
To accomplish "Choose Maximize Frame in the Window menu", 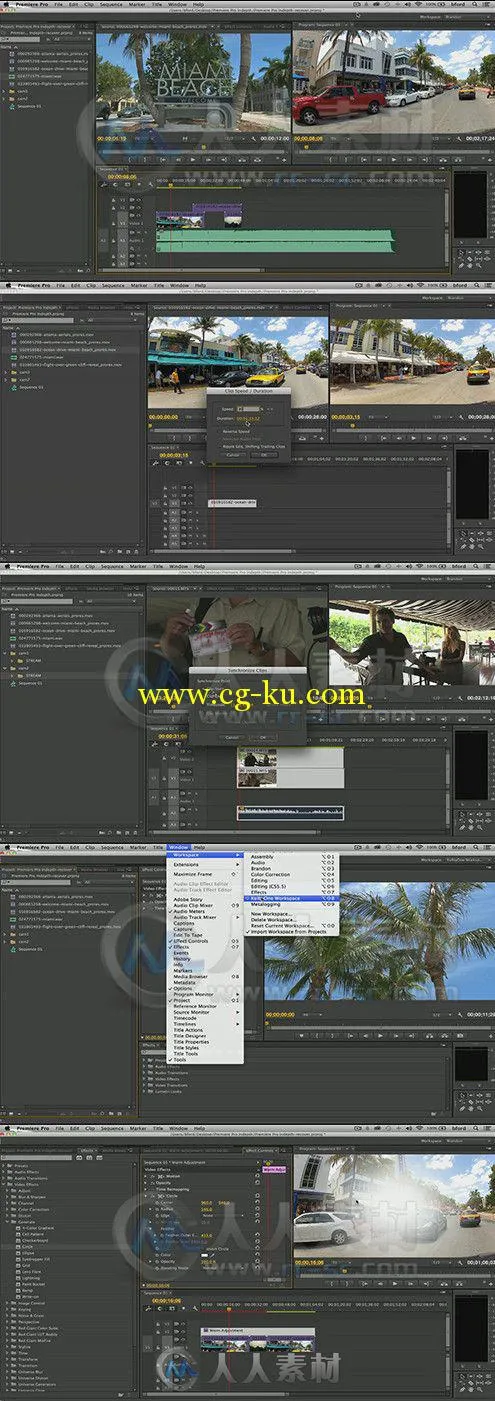I will click(x=205, y=874).
